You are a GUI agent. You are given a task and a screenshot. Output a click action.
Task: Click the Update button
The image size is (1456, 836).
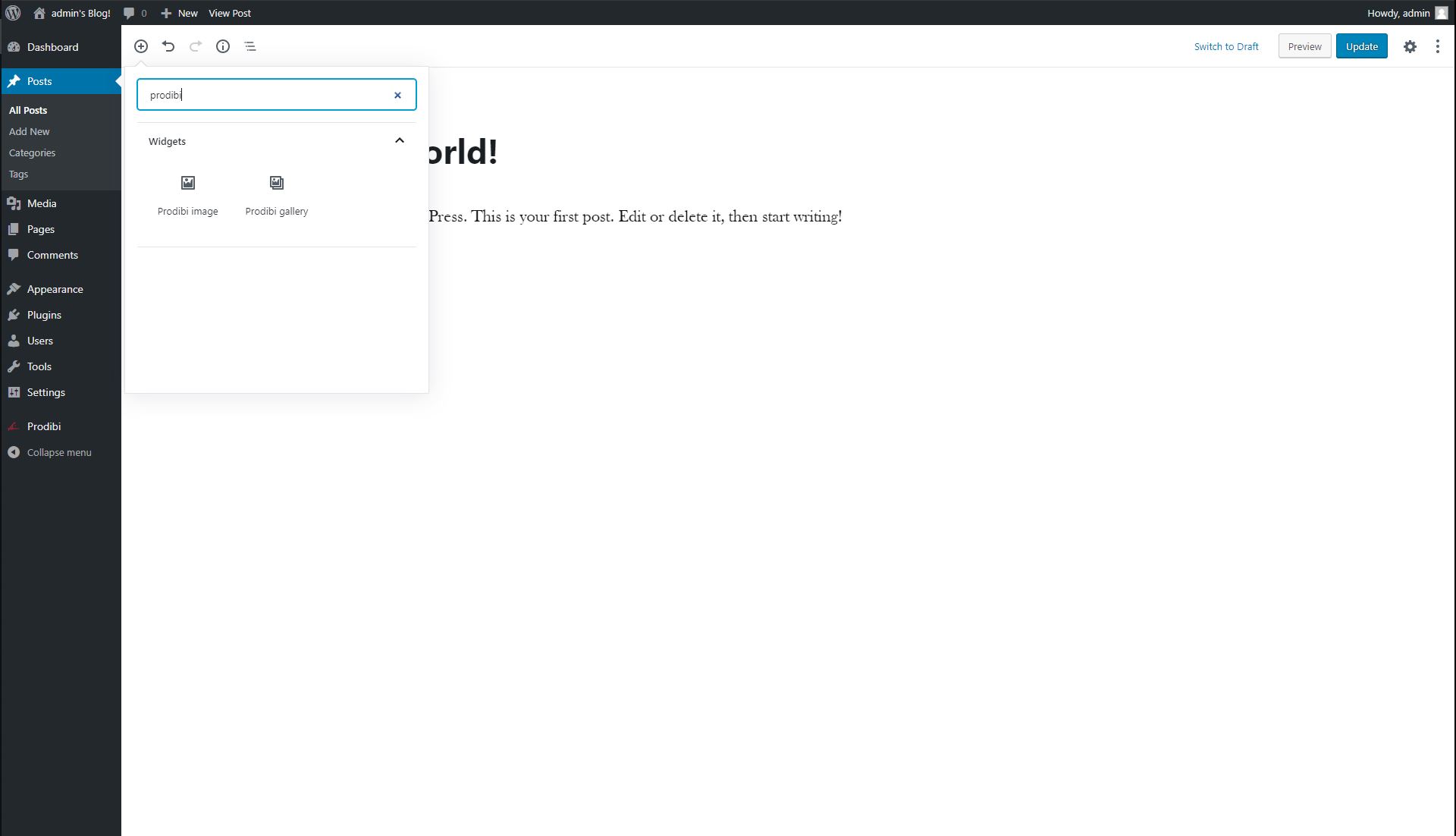pyautogui.click(x=1362, y=46)
